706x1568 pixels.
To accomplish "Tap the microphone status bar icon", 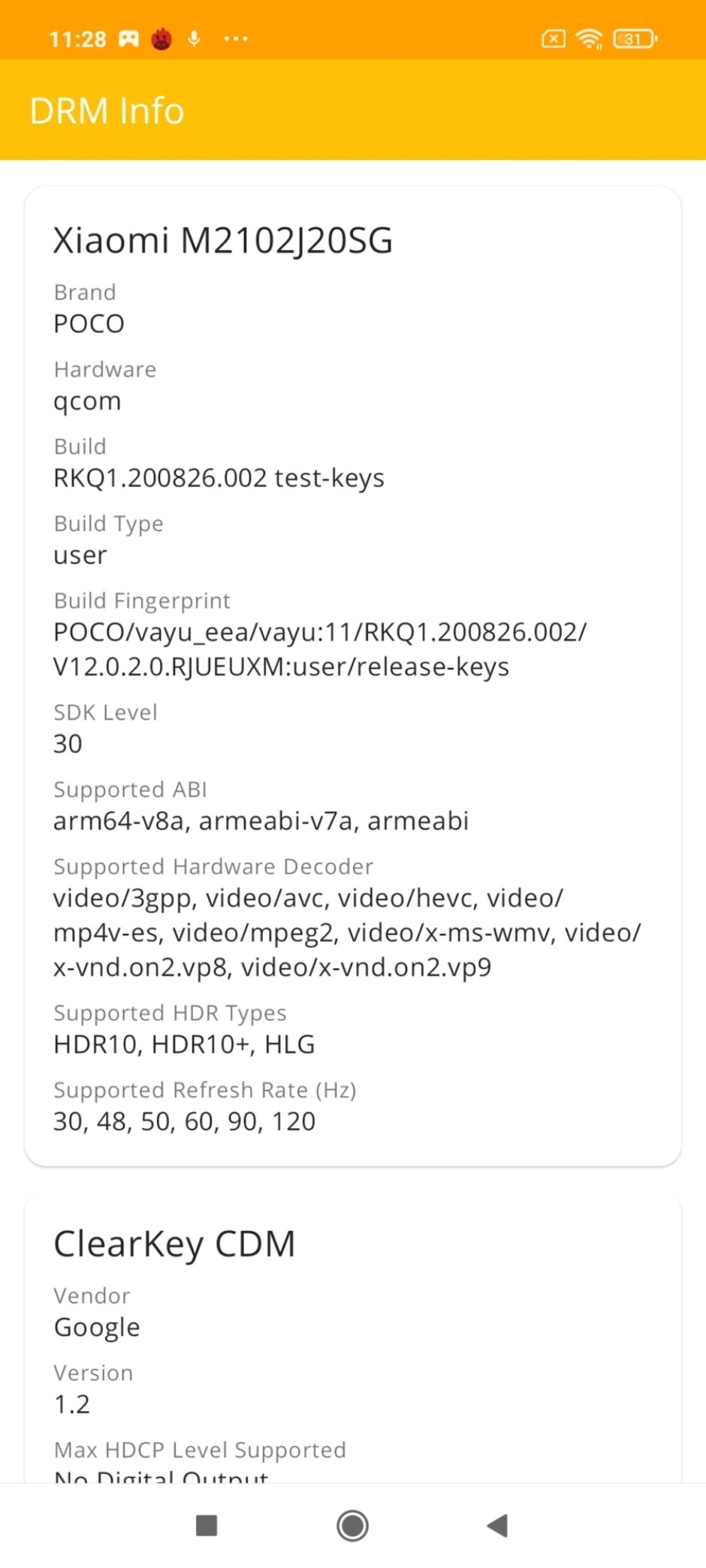I will click(x=195, y=38).
